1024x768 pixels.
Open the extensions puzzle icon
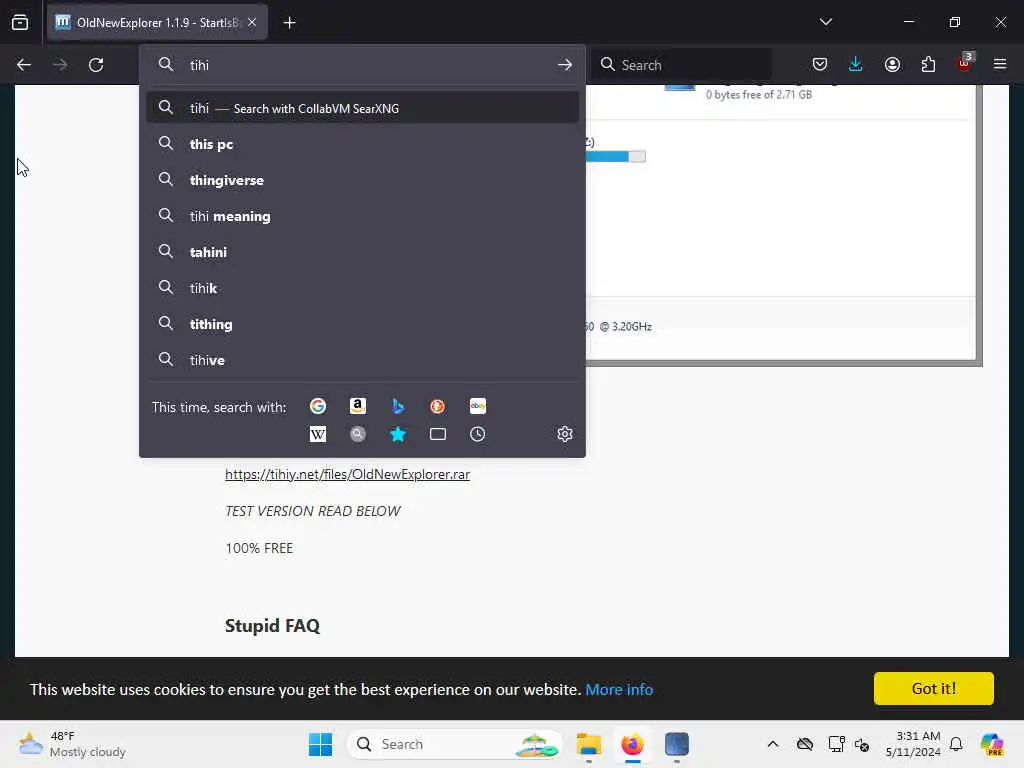pos(928,64)
